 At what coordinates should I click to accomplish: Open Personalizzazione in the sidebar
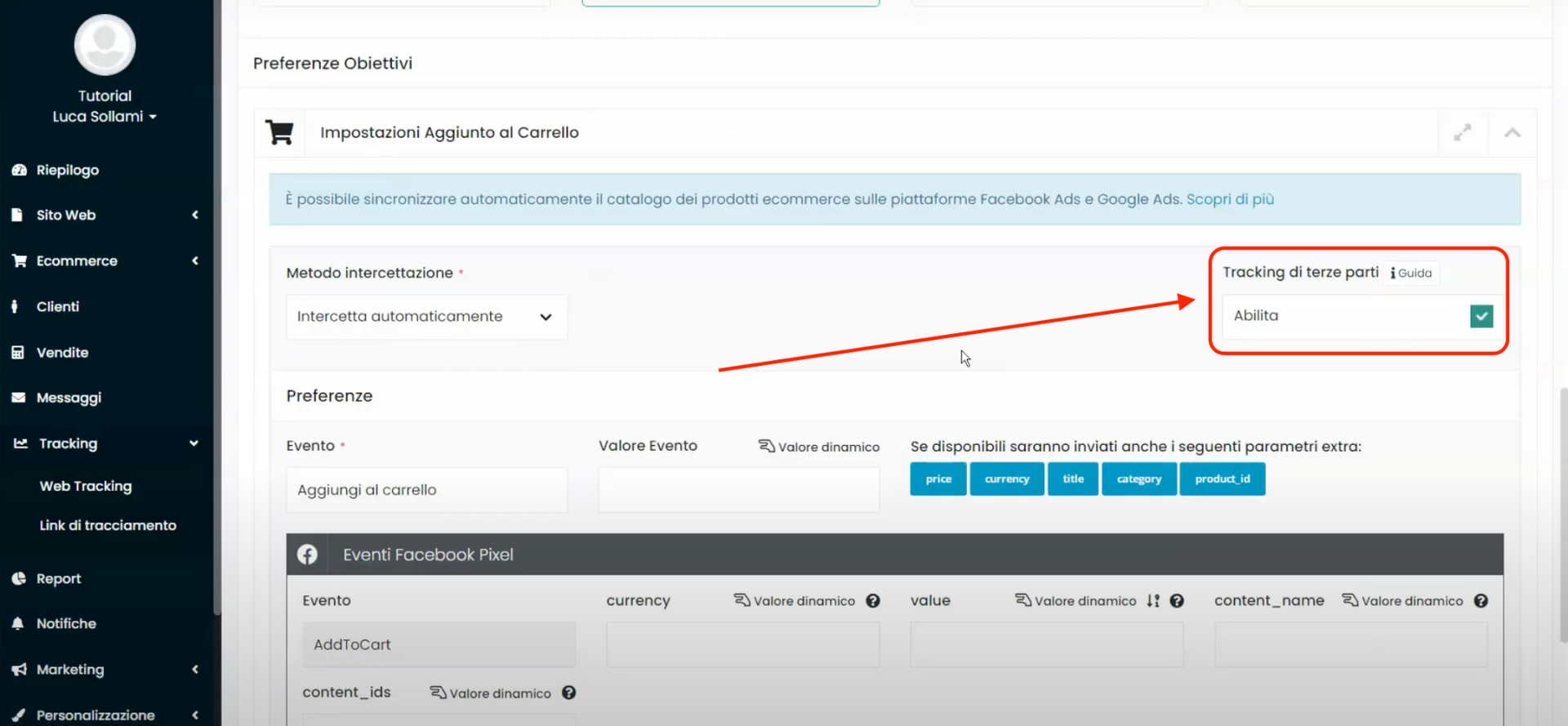click(96, 715)
